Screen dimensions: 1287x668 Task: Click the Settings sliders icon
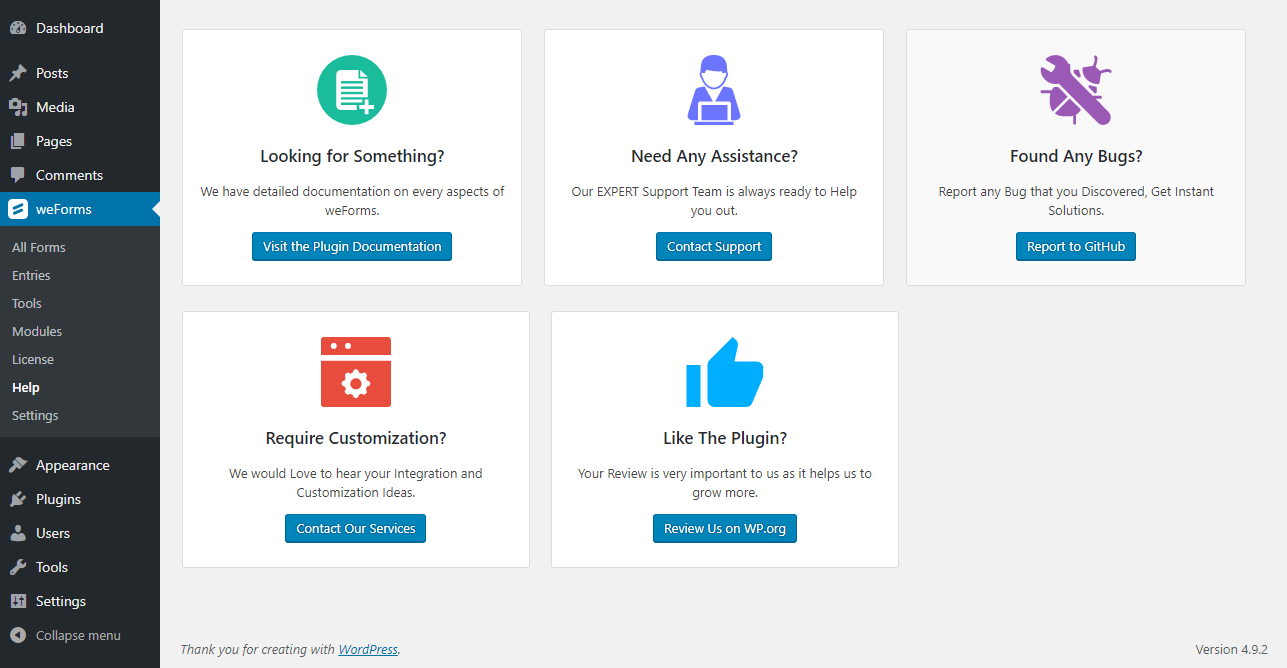click(18, 601)
